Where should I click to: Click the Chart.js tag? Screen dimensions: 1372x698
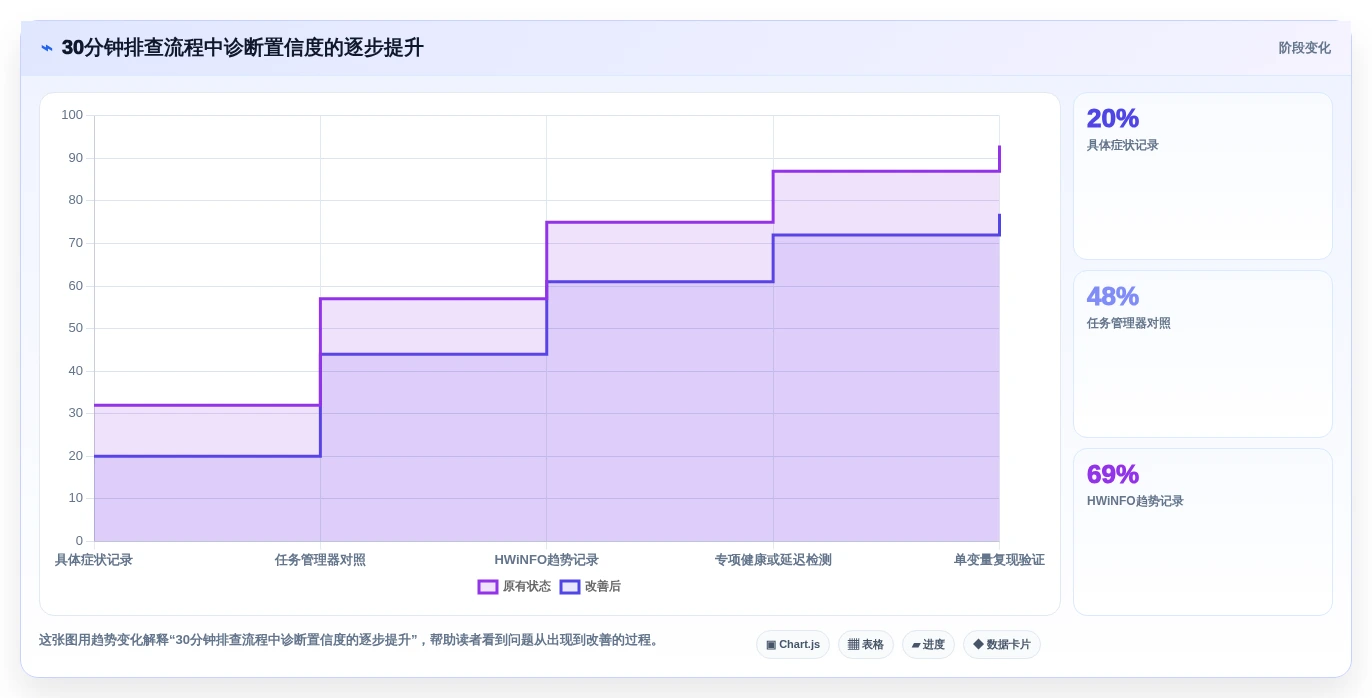[x=793, y=645]
